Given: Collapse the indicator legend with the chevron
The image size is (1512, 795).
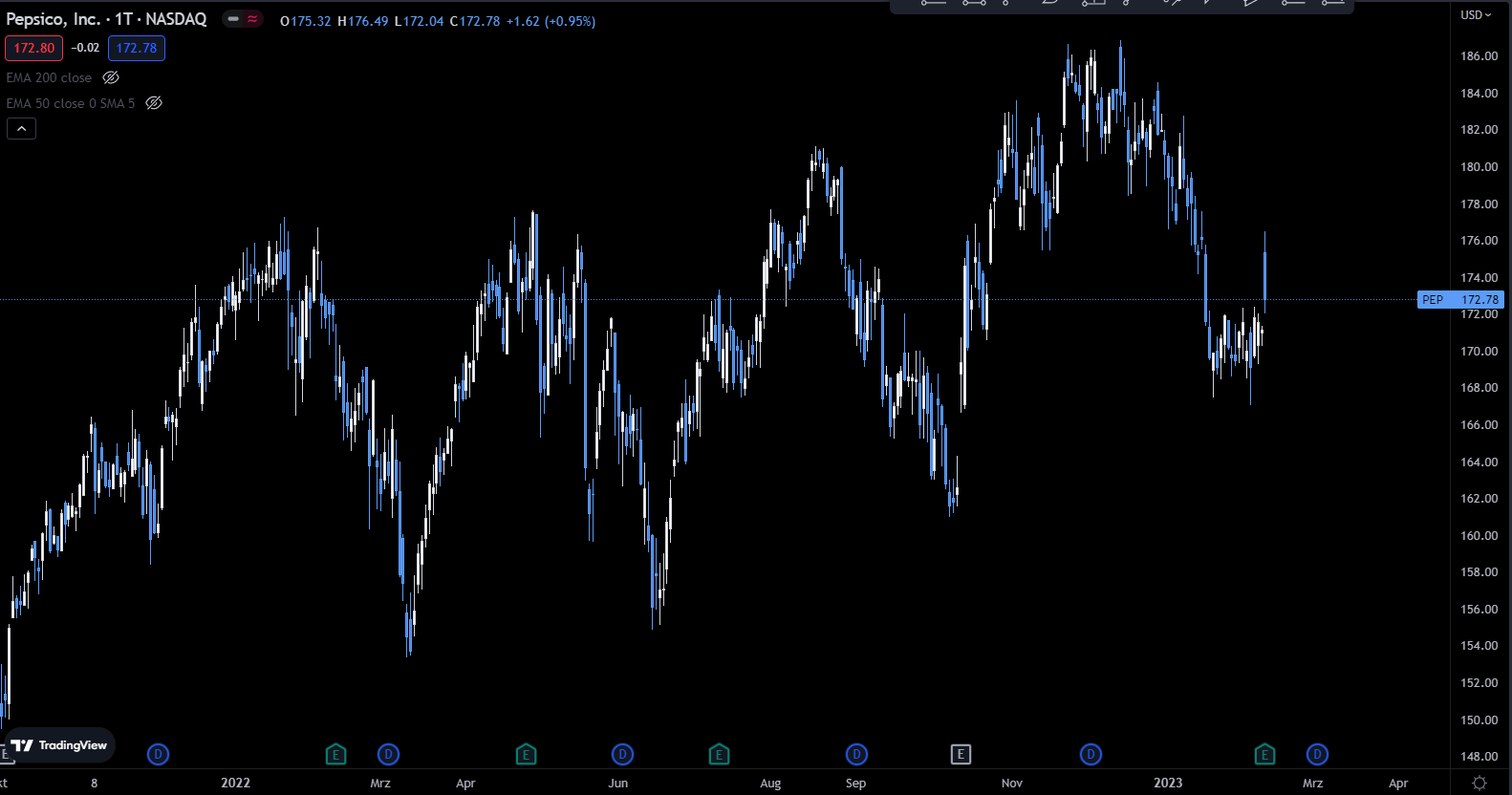Looking at the screenshot, I should [x=21, y=128].
